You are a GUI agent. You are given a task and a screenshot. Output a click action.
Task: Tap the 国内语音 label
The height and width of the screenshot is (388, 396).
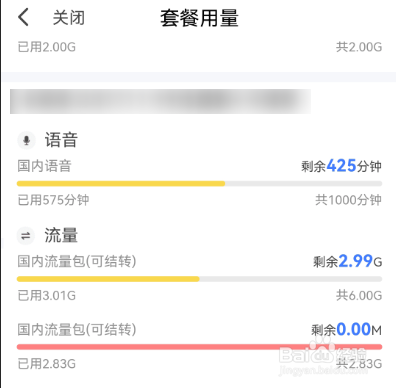point(44,166)
